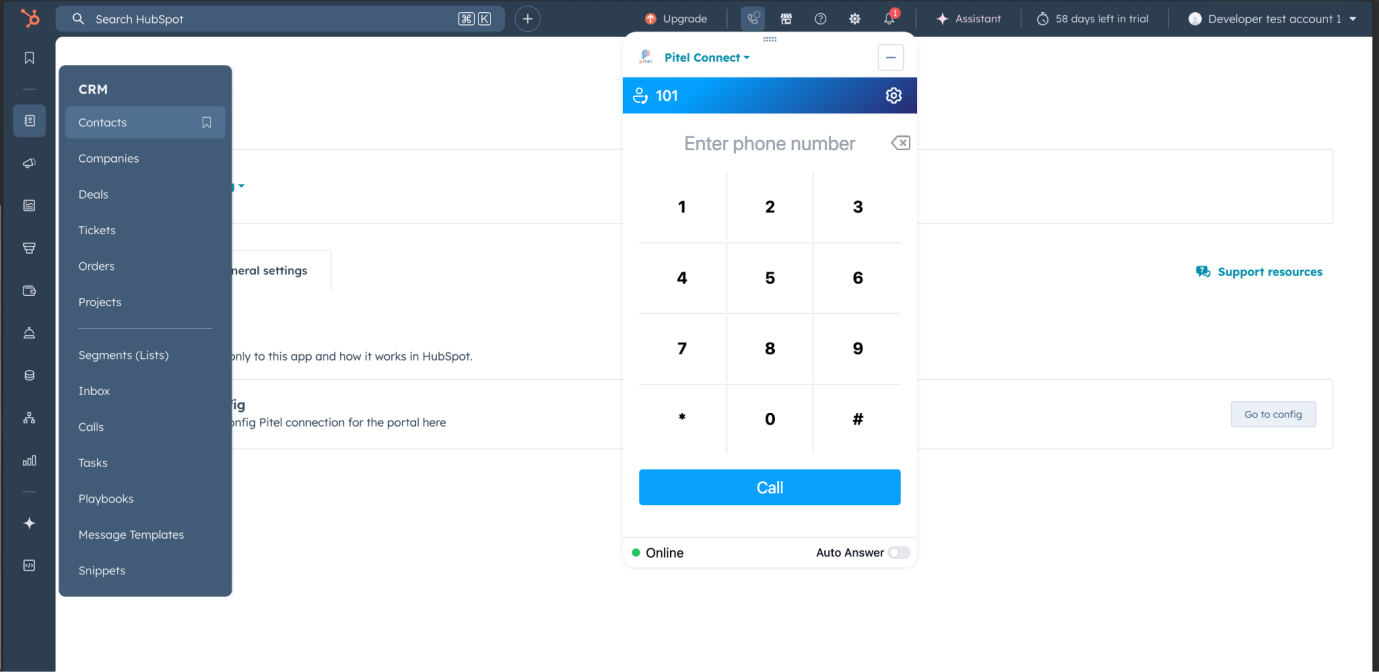Screen dimensions: 1379x672
Task: Open the Notifications bell with badge
Action: pos(890,18)
